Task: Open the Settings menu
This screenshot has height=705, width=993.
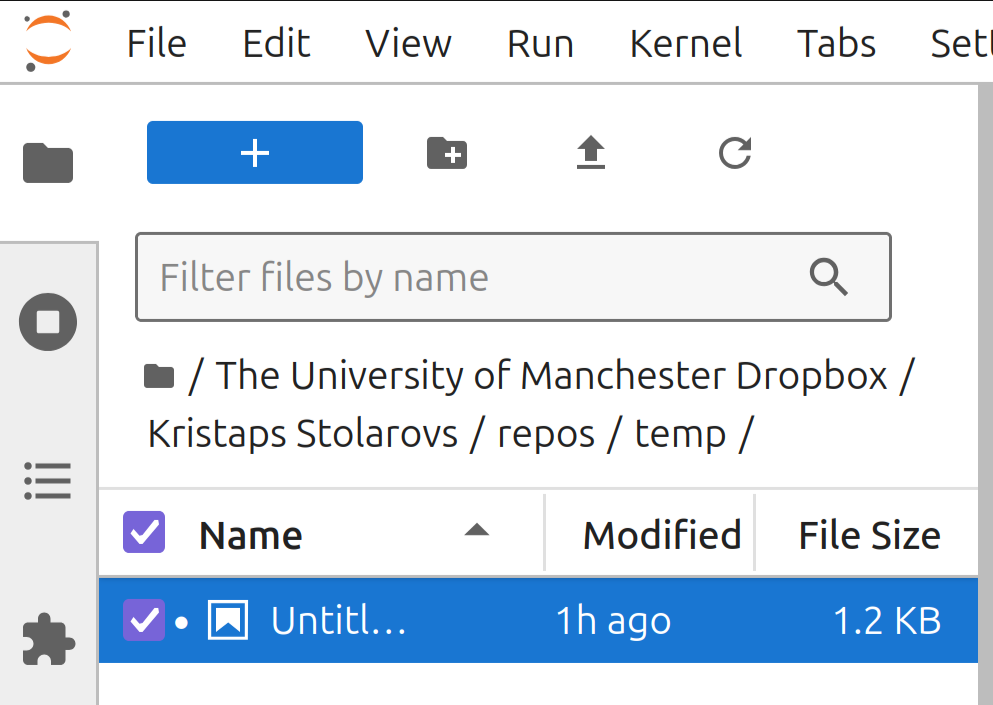Action: click(x=961, y=44)
